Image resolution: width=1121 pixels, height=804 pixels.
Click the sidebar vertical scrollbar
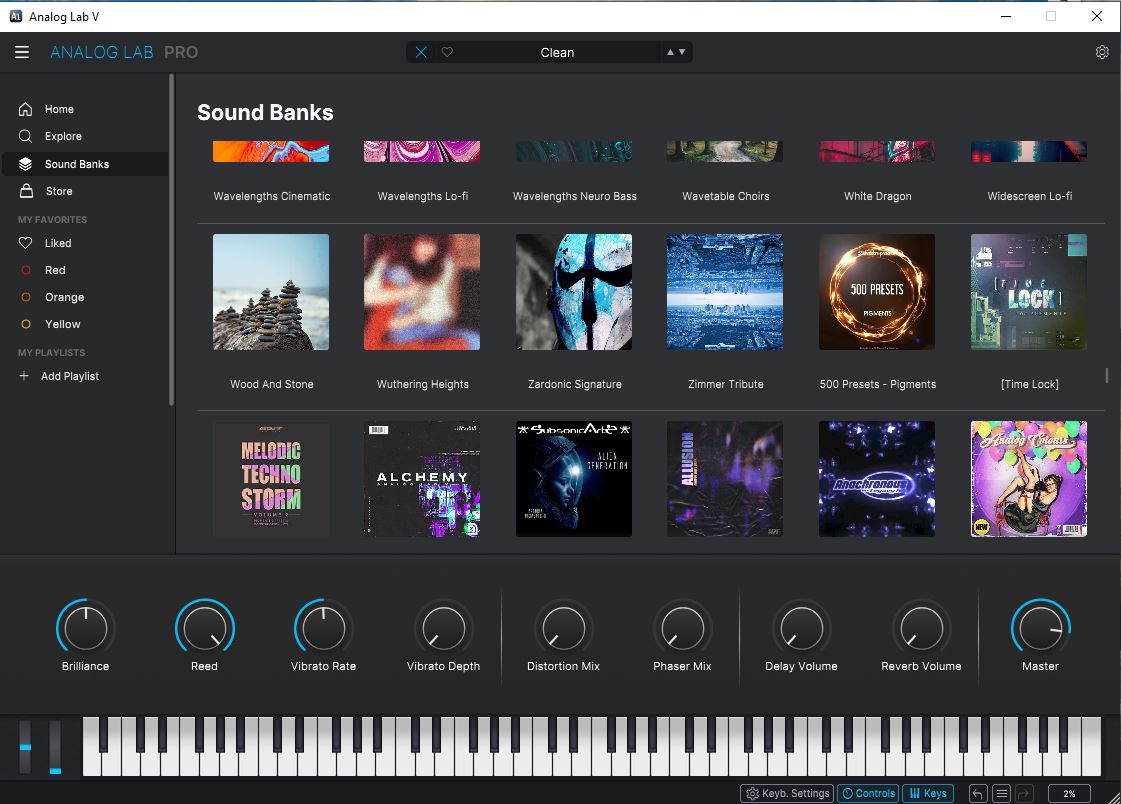pyautogui.click(x=172, y=240)
